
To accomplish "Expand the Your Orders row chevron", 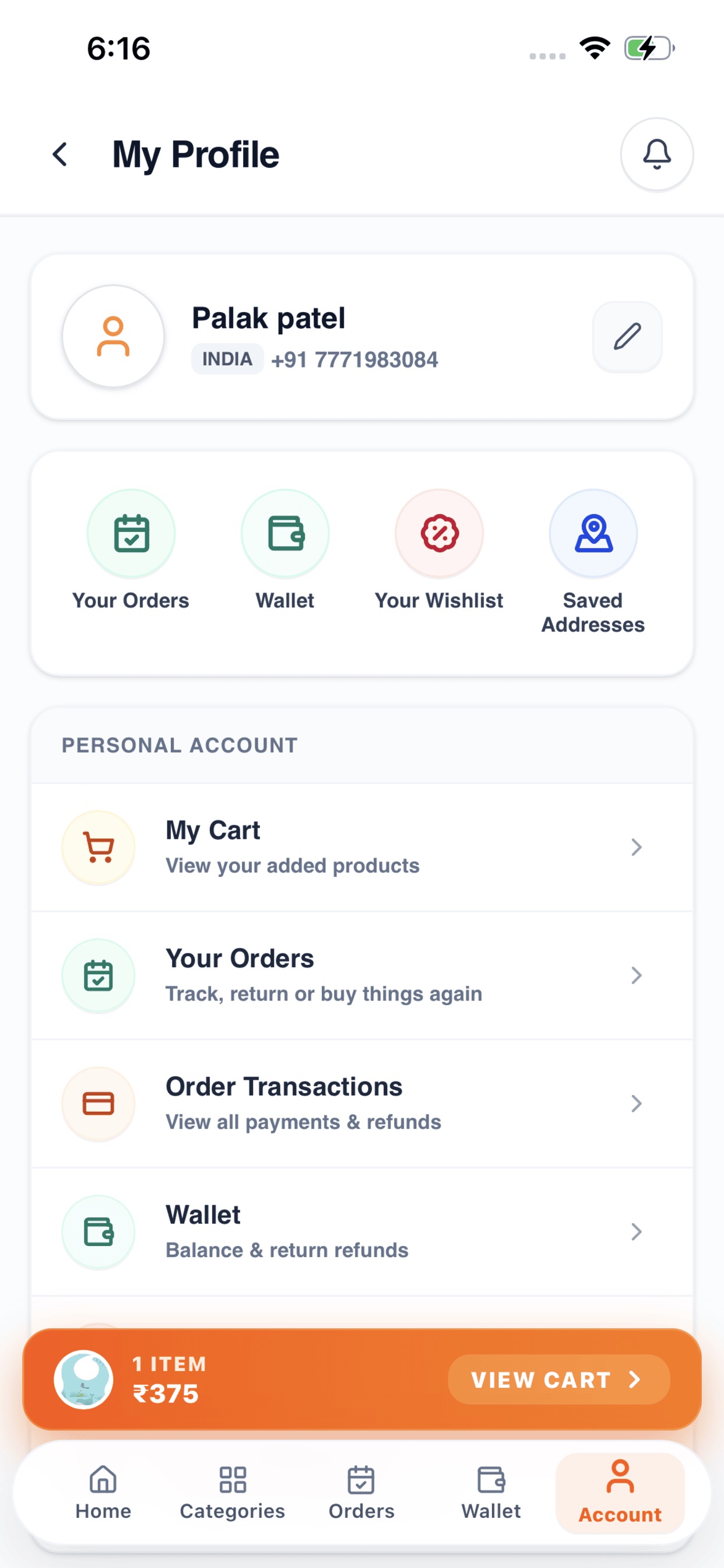I will click(637, 975).
